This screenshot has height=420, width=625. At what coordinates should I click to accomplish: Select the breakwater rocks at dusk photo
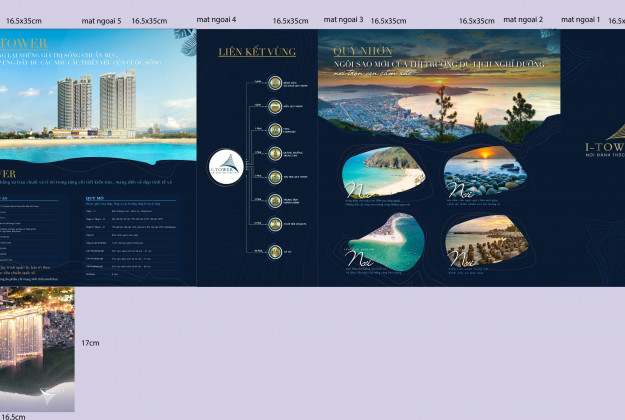[x=481, y=238]
